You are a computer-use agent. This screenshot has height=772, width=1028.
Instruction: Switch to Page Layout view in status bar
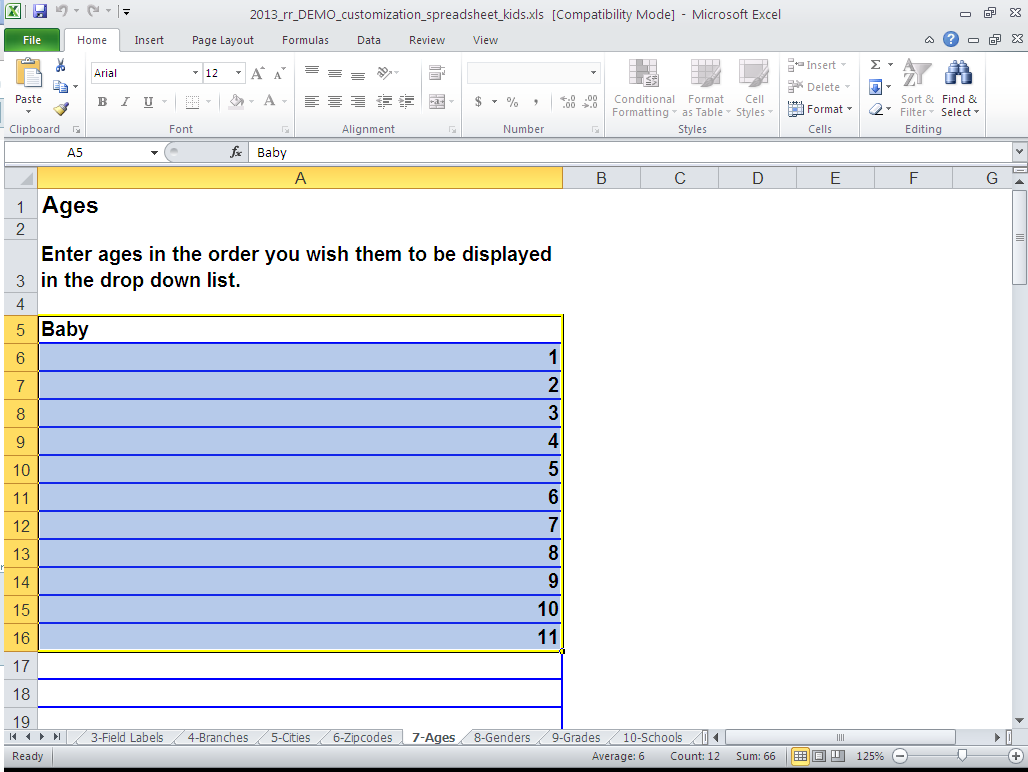click(819, 756)
